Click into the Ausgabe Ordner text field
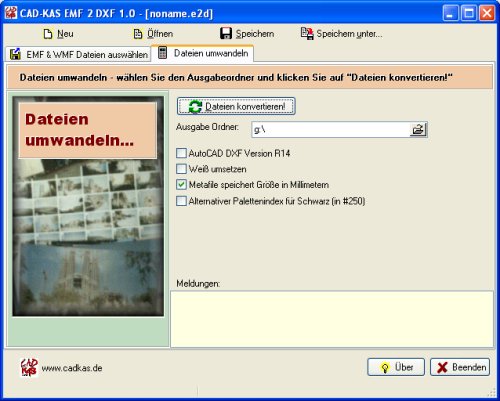 pos(331,129)
